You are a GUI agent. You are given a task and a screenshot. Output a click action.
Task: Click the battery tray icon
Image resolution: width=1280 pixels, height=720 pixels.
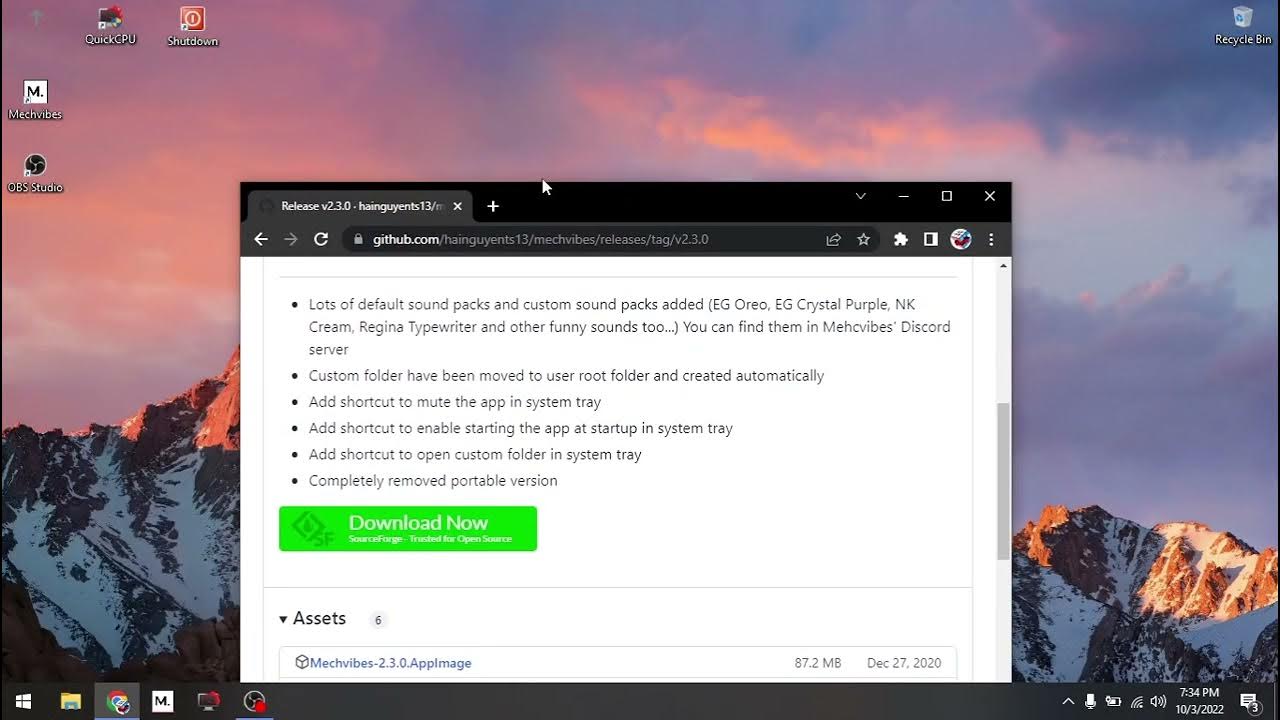pyautogui.click(x=1113, y=701)
